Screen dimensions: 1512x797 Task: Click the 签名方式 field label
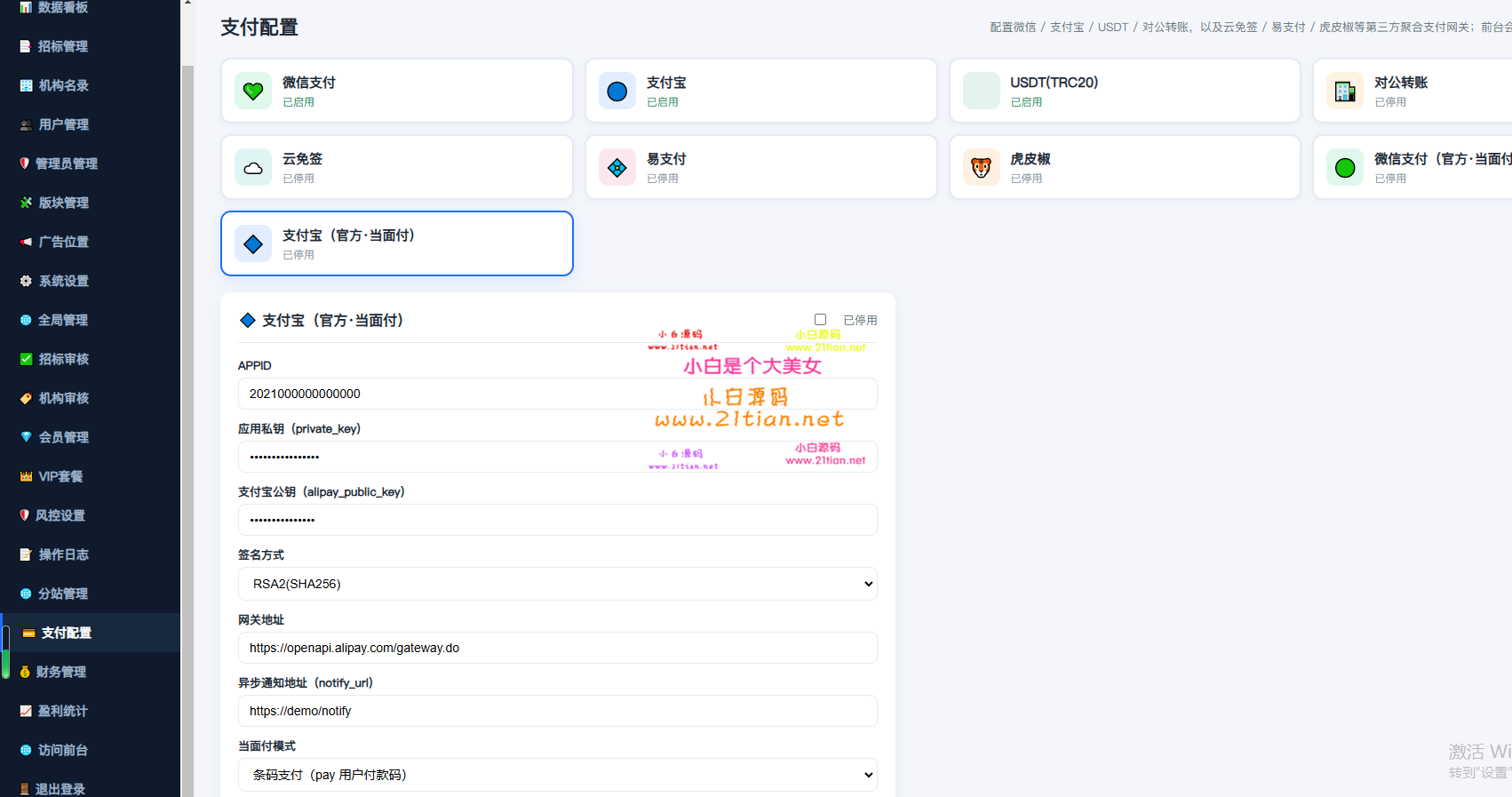pyautogui.click(x=261, y=554)
